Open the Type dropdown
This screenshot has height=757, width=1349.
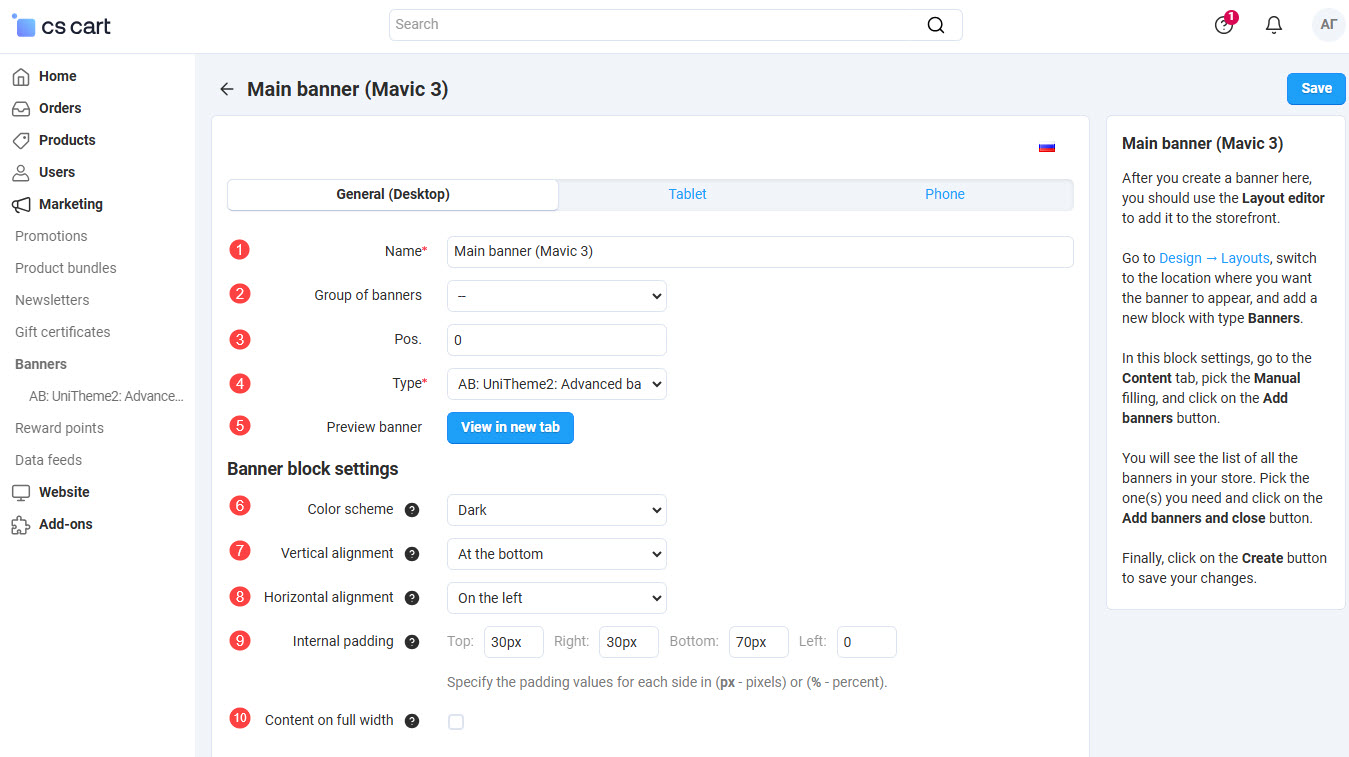[557, 384]
